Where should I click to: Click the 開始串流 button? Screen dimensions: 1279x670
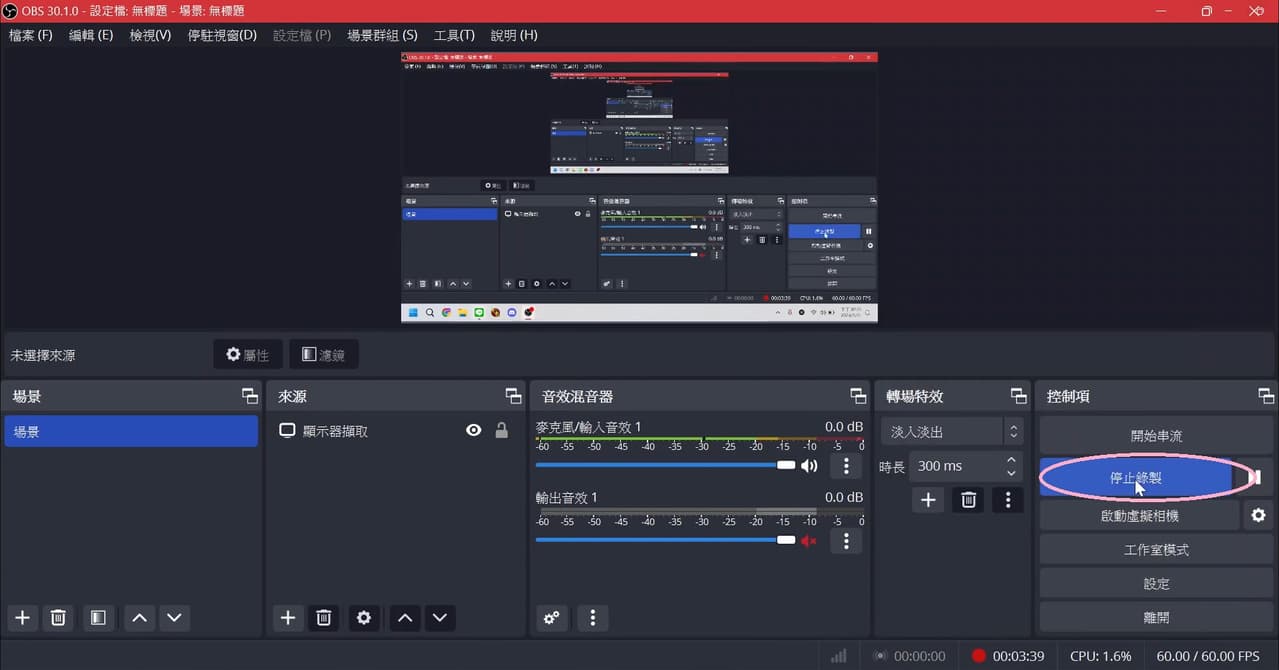(1156, 437)
